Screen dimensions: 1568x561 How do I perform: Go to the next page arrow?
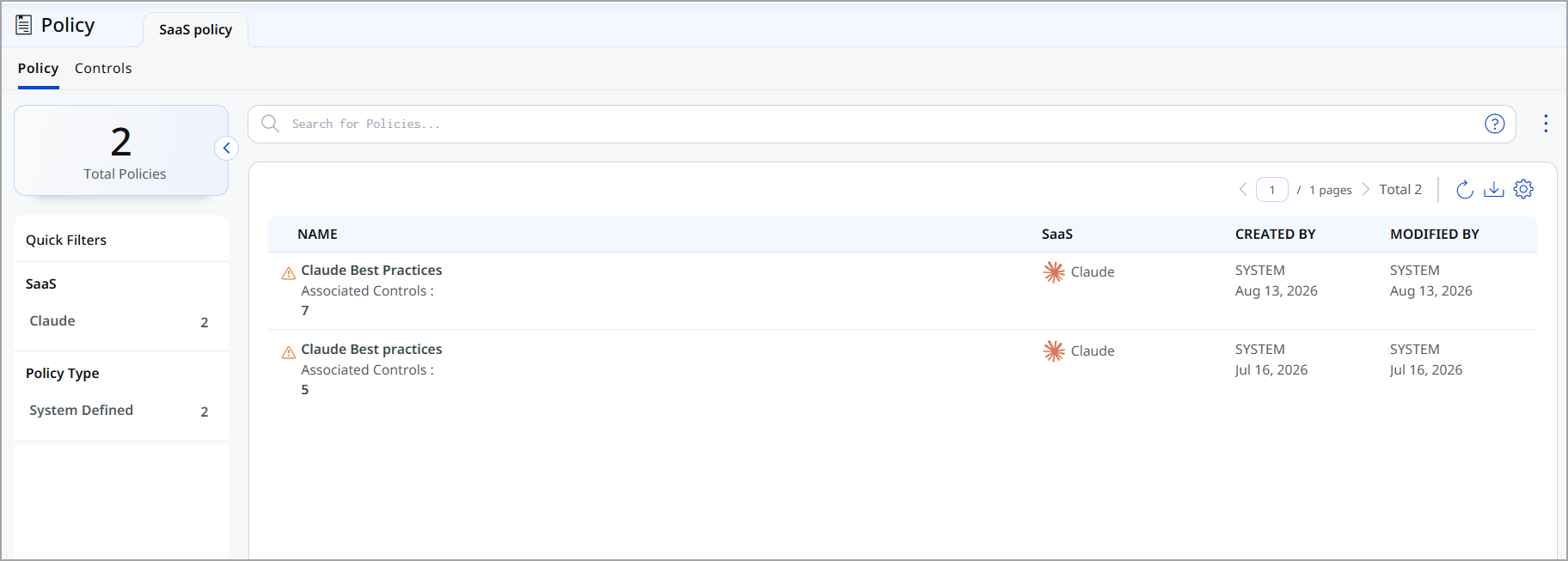1365,189
